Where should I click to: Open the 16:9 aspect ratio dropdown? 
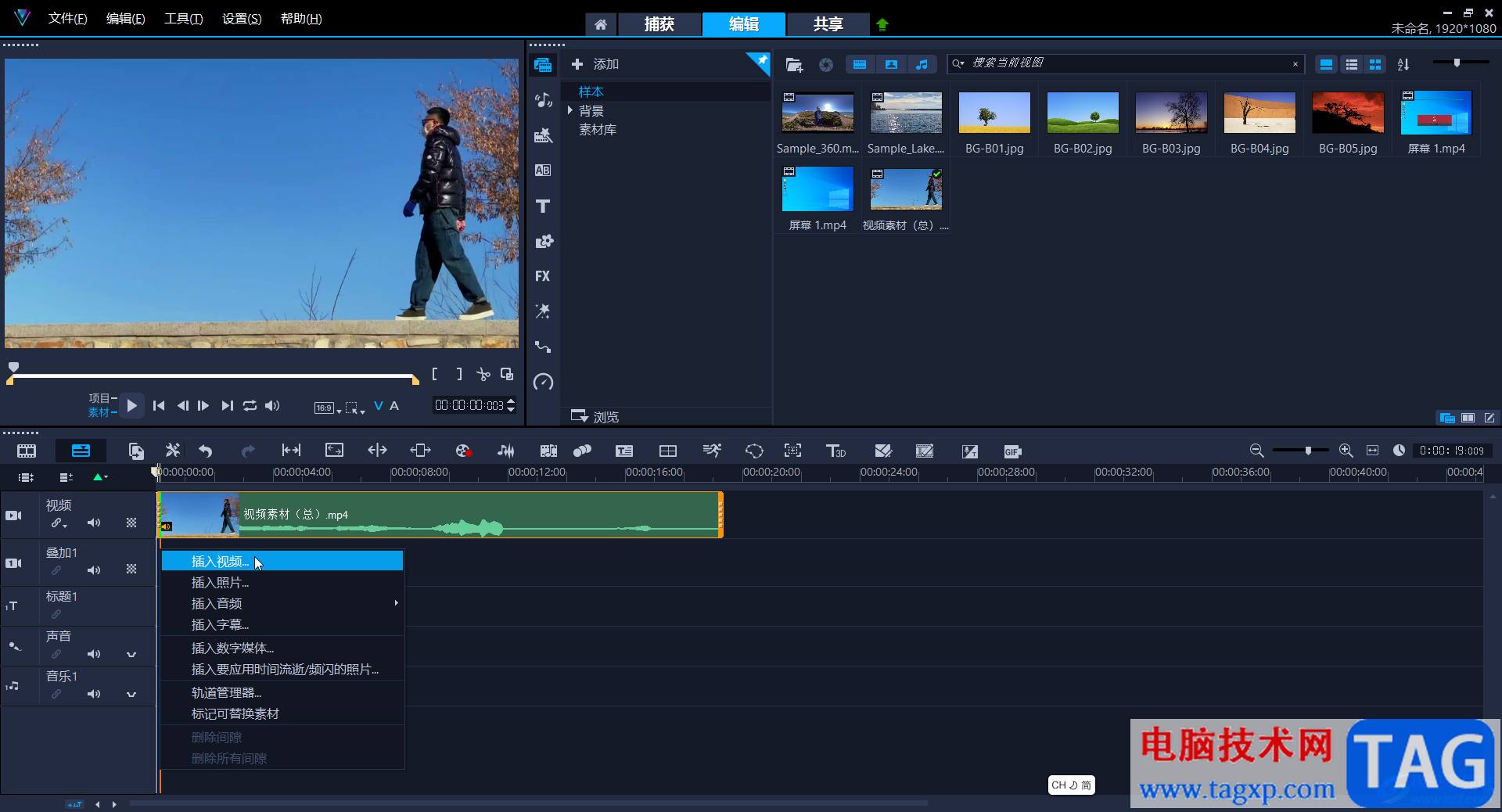pyautogui.click(x=328, y=408)
